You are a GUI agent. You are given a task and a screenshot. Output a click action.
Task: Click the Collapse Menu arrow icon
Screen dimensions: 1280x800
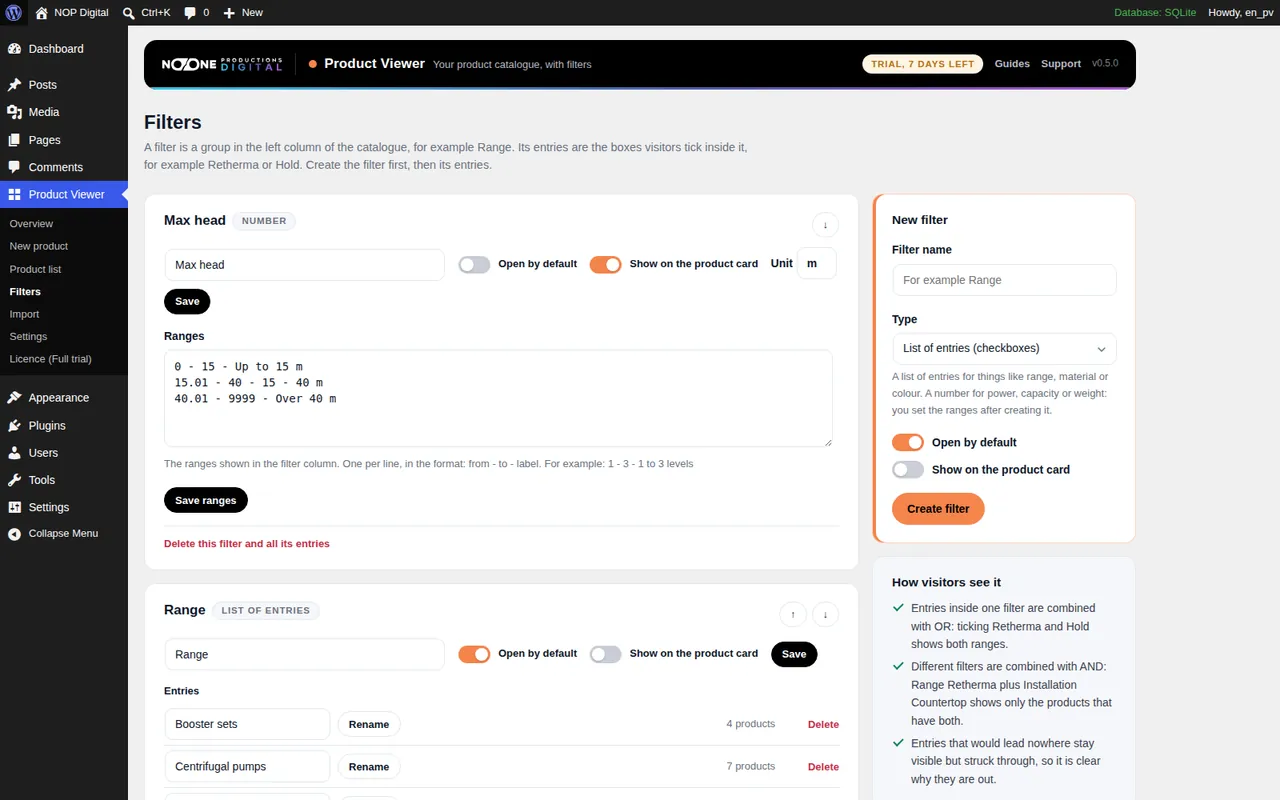click(14, 534)
